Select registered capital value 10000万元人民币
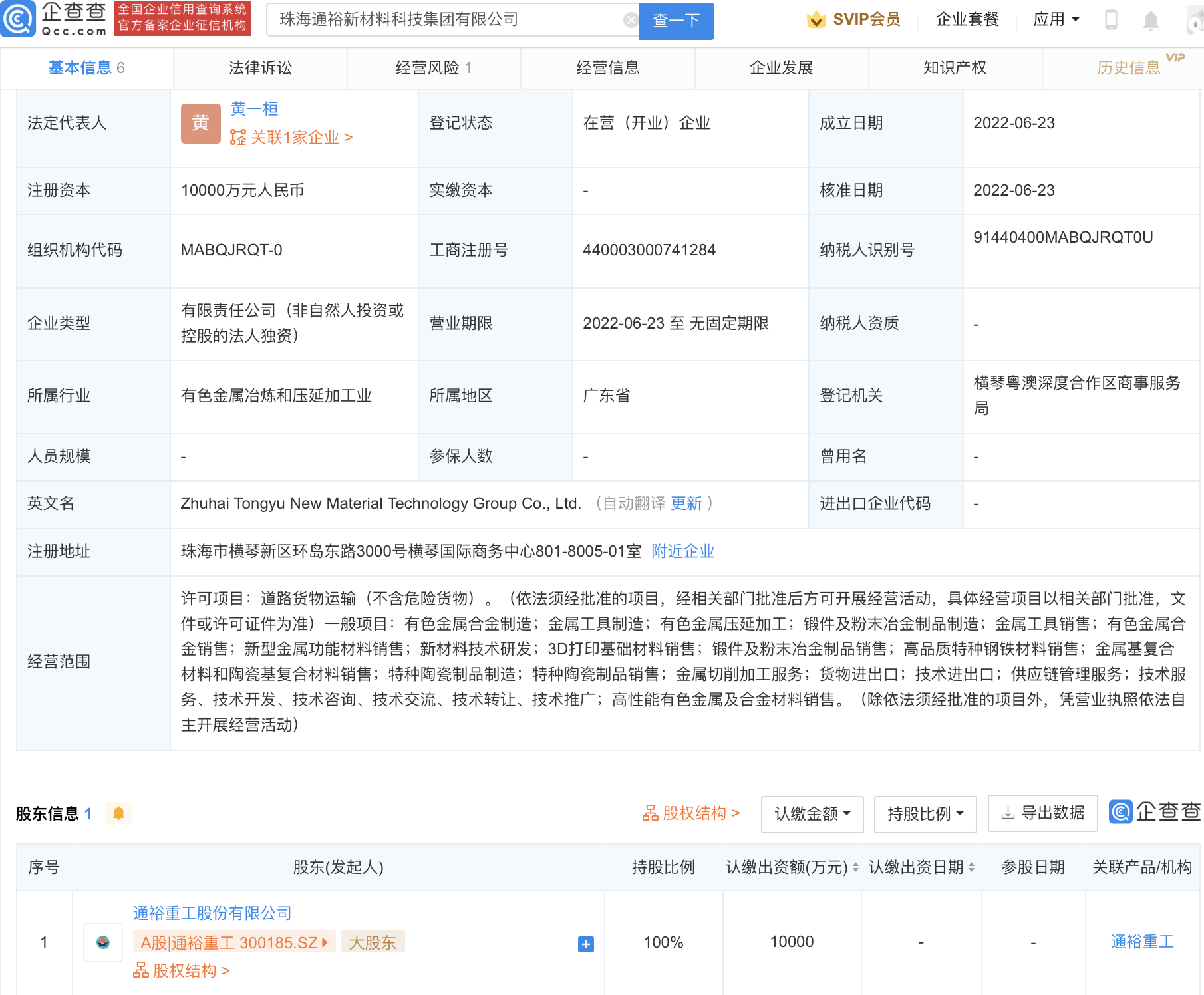The width and height of the screenshot is (1204, 995). click(x=242, y=190)
